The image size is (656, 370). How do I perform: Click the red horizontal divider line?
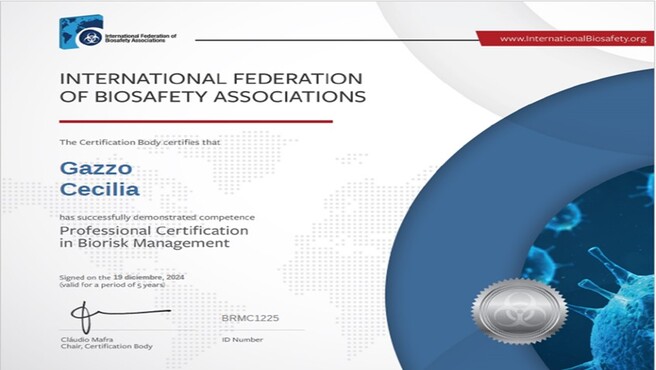[196, 121]
